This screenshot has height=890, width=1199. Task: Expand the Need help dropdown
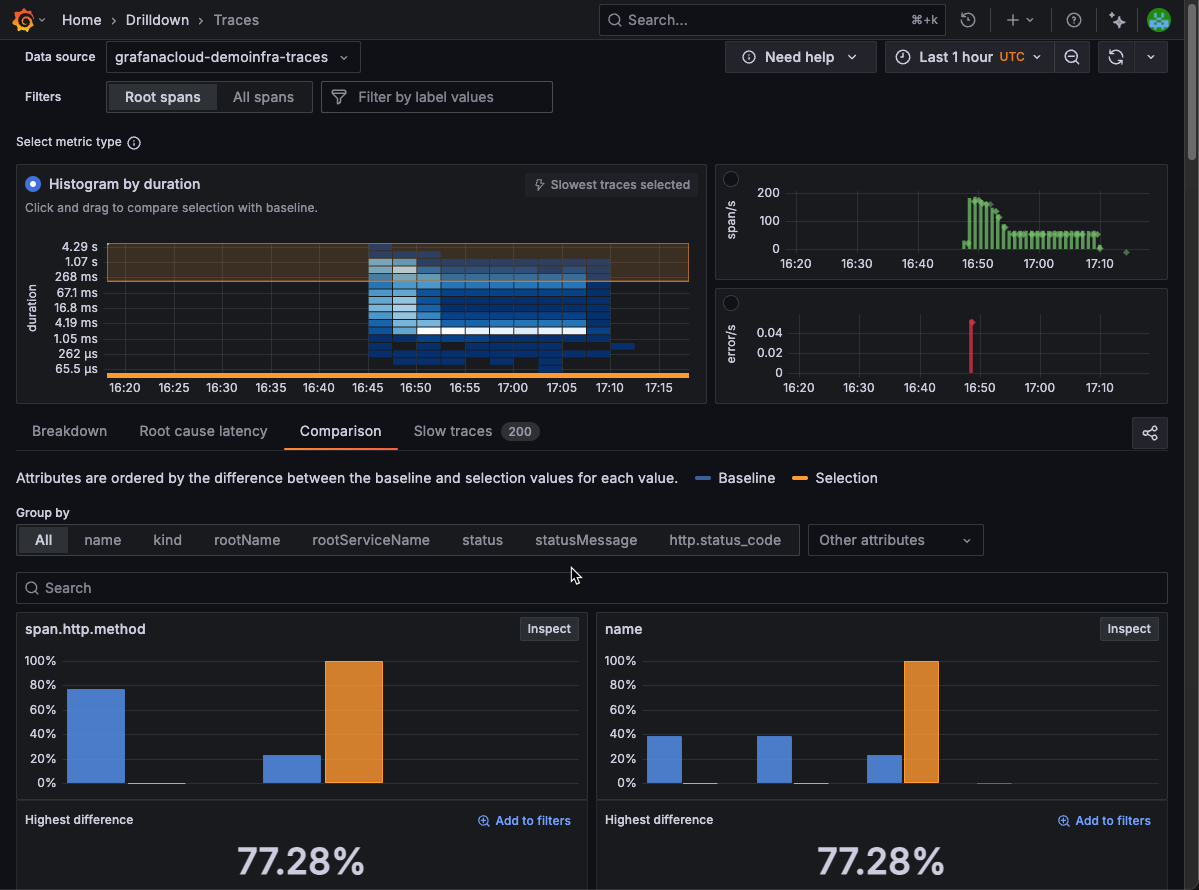(800, 57)
